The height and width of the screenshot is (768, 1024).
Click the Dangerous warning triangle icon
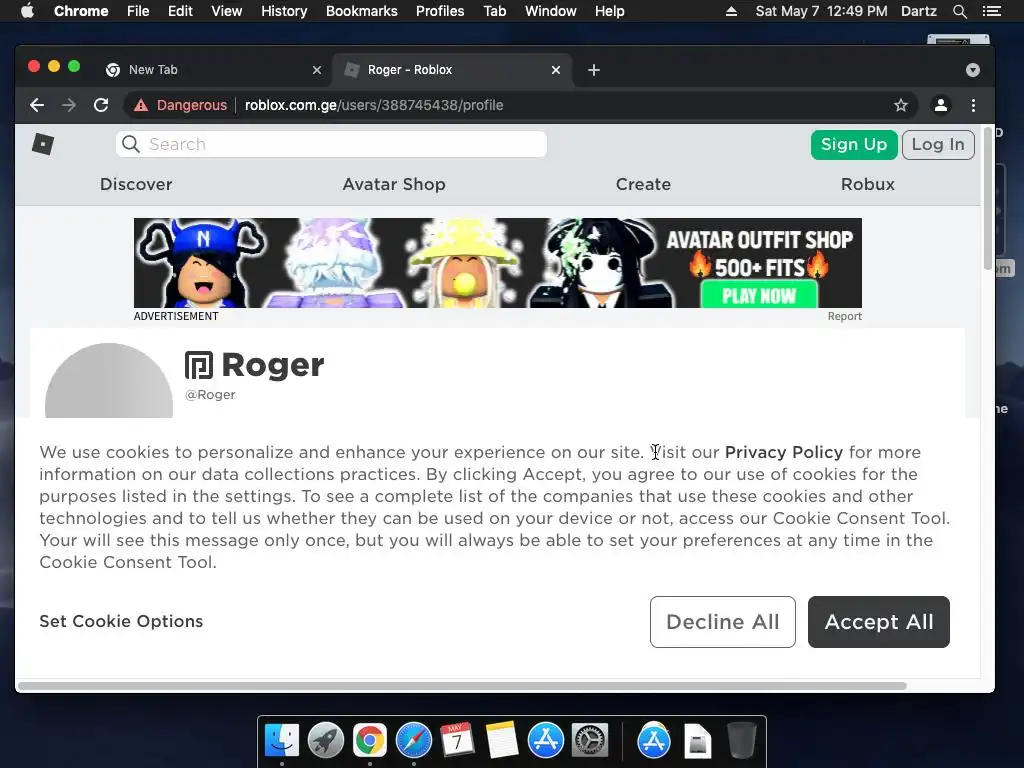(x=141, y=105)
